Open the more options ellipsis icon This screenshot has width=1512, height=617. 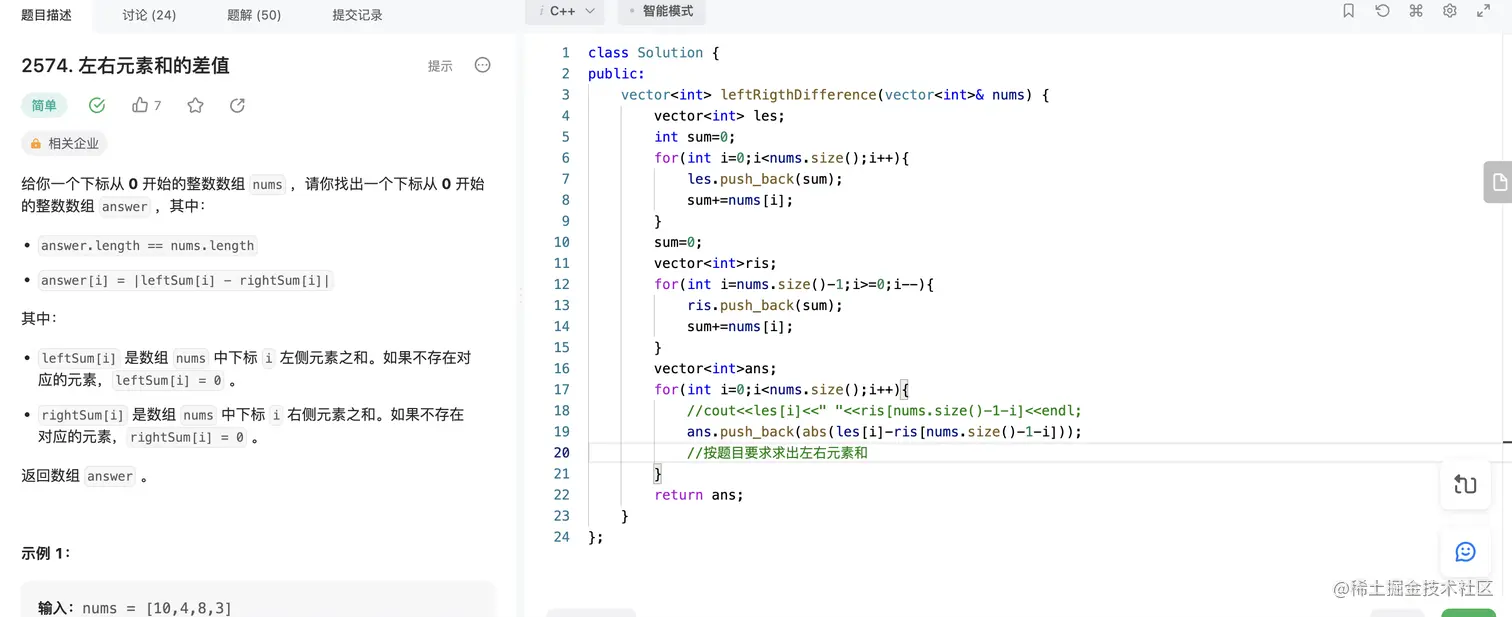tap(482, 65)
